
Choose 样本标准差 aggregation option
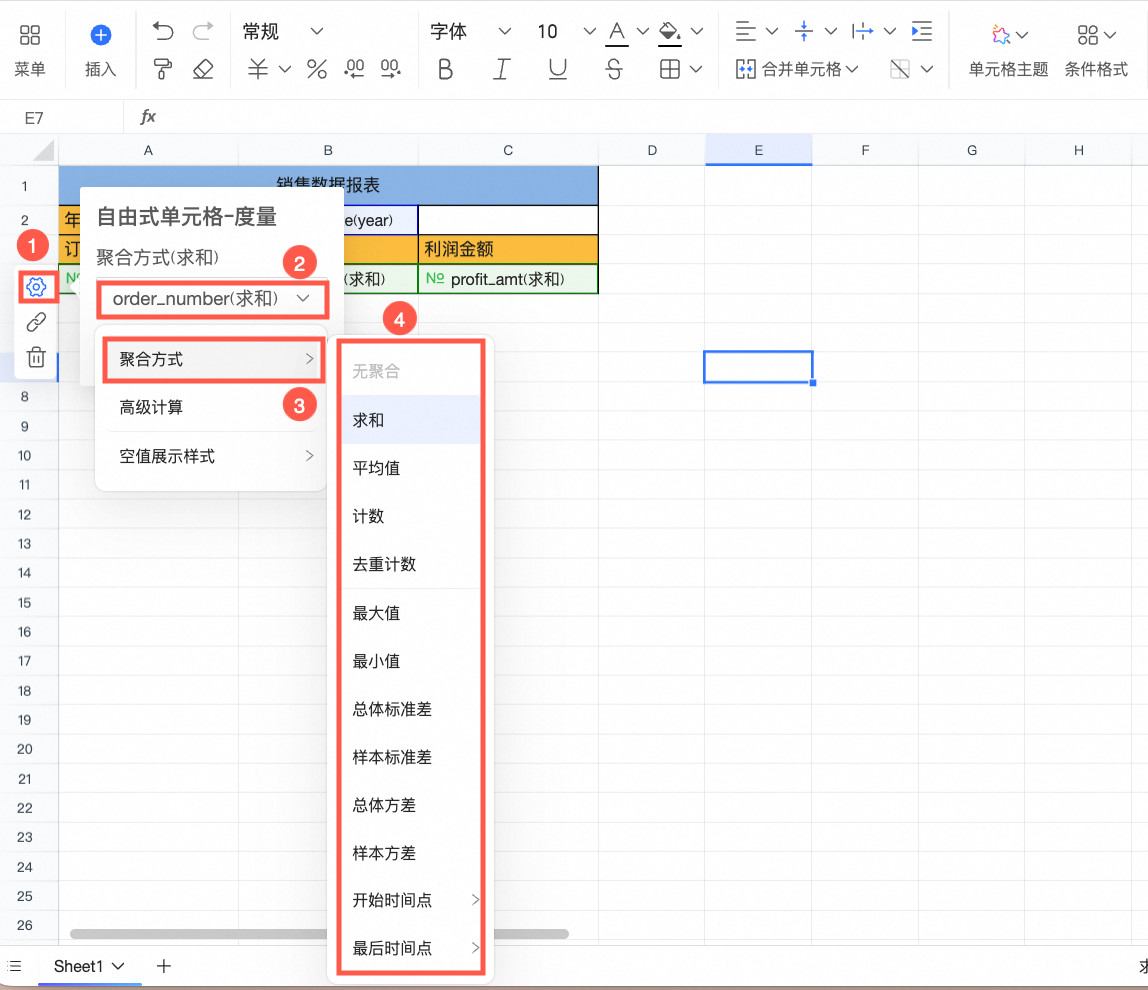410,757
